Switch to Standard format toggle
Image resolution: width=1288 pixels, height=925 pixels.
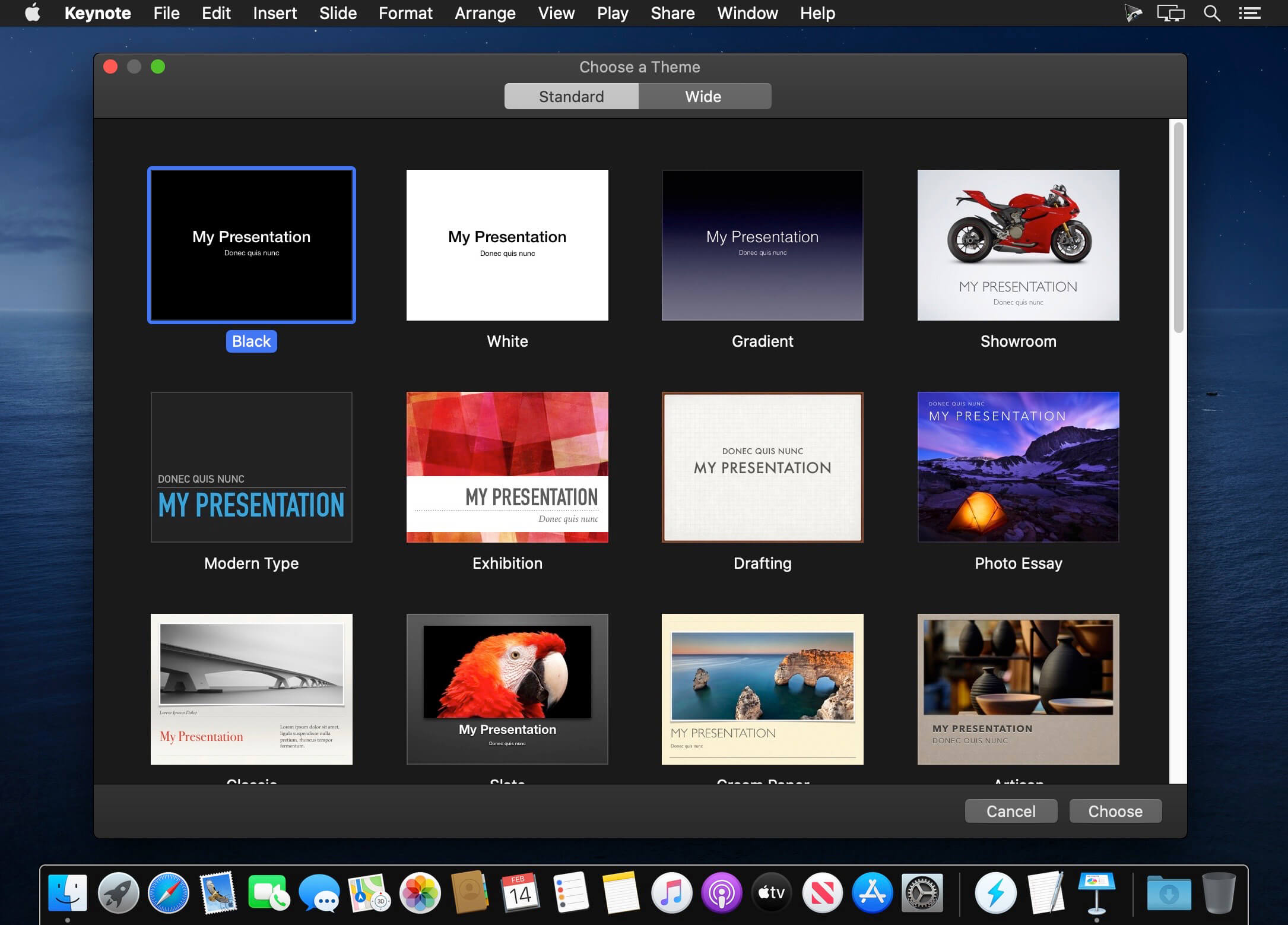571,96
